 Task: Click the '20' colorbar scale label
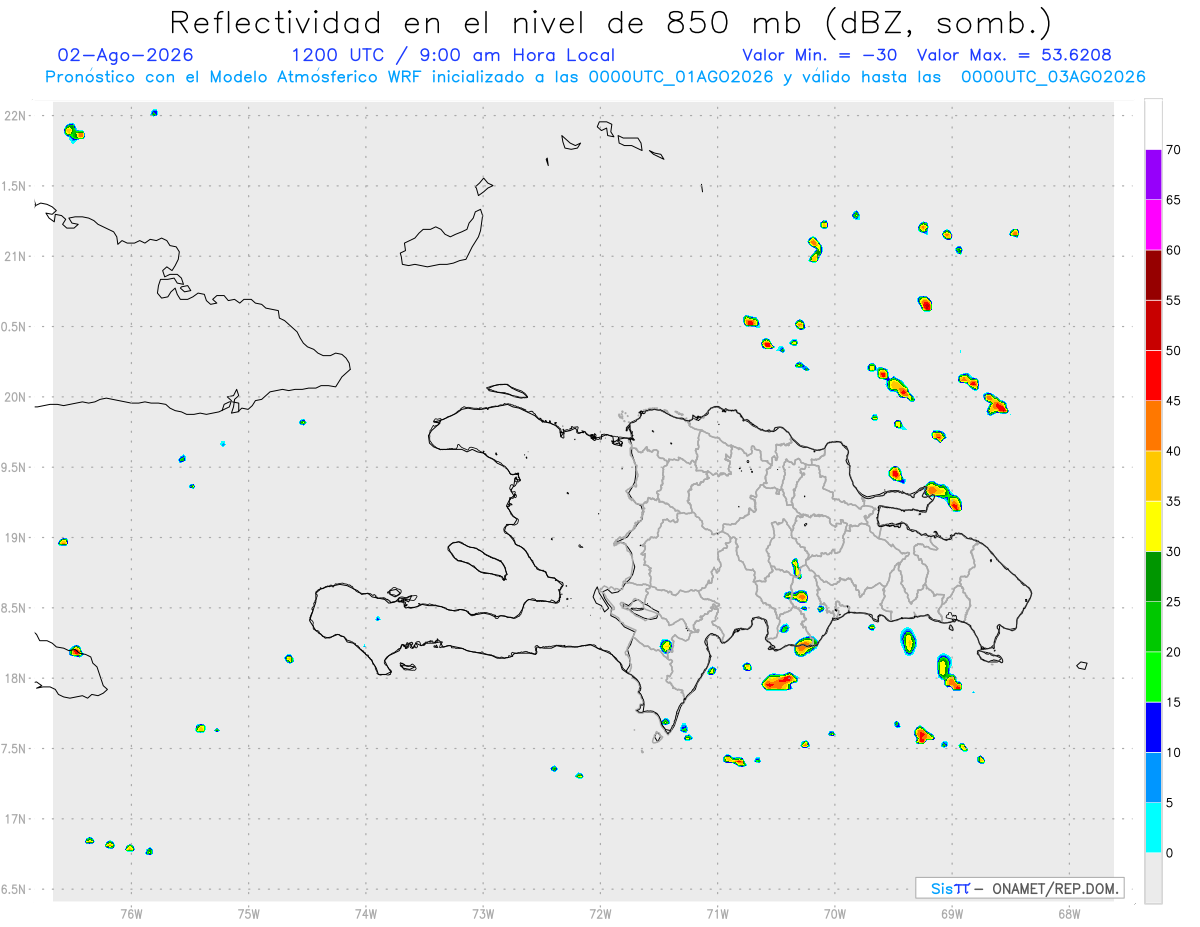tap(1174, 652)
